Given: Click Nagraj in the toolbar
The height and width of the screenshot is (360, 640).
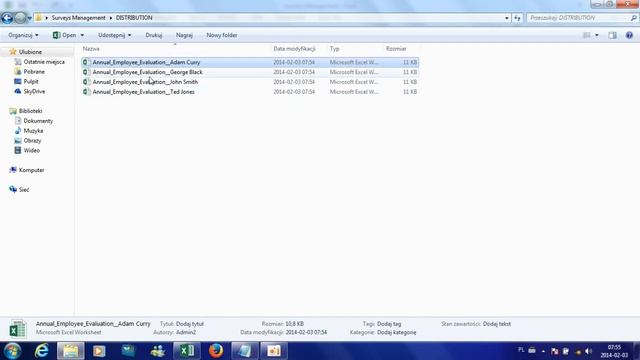Looking at the screenshot, I should point(184,35).
